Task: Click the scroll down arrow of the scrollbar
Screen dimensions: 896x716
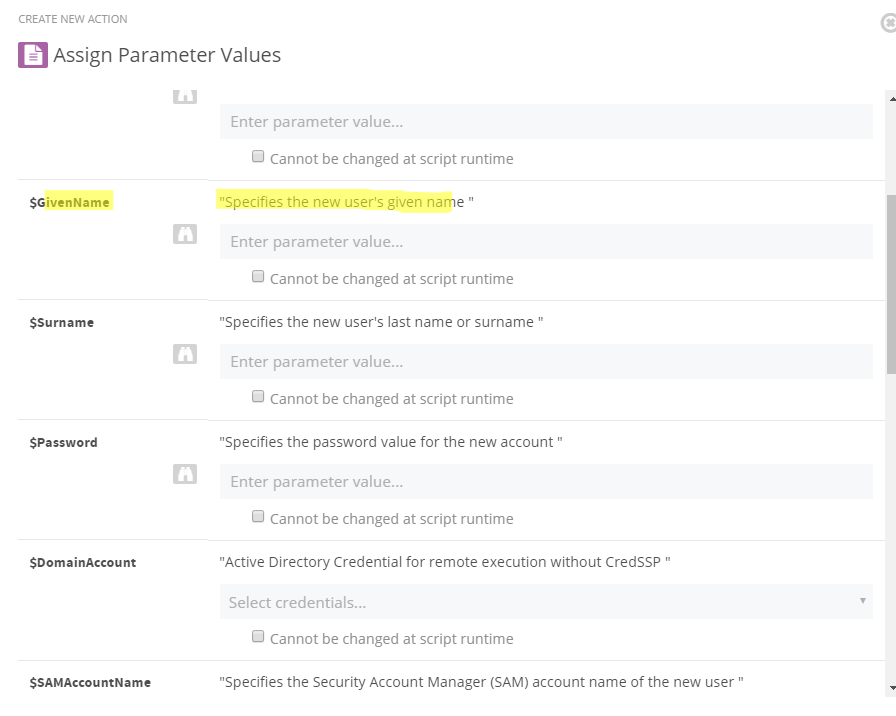Action: click(891, 688)
